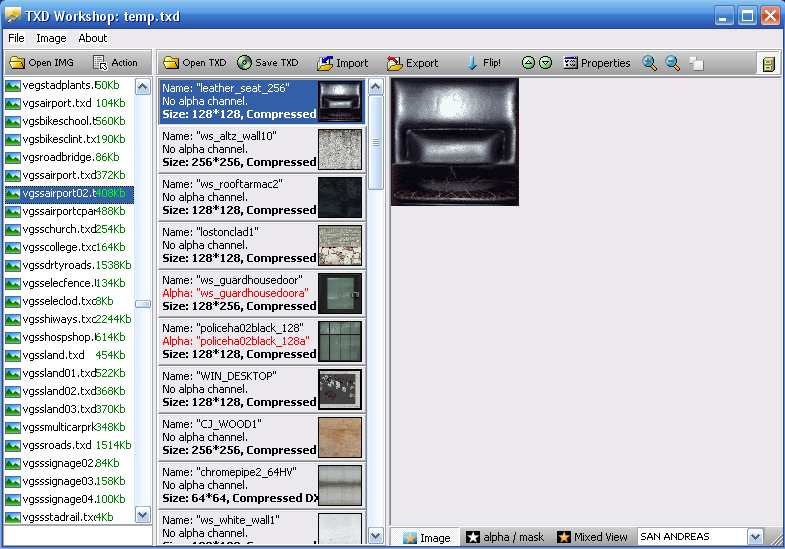Open the Image menu

point(51,38)
